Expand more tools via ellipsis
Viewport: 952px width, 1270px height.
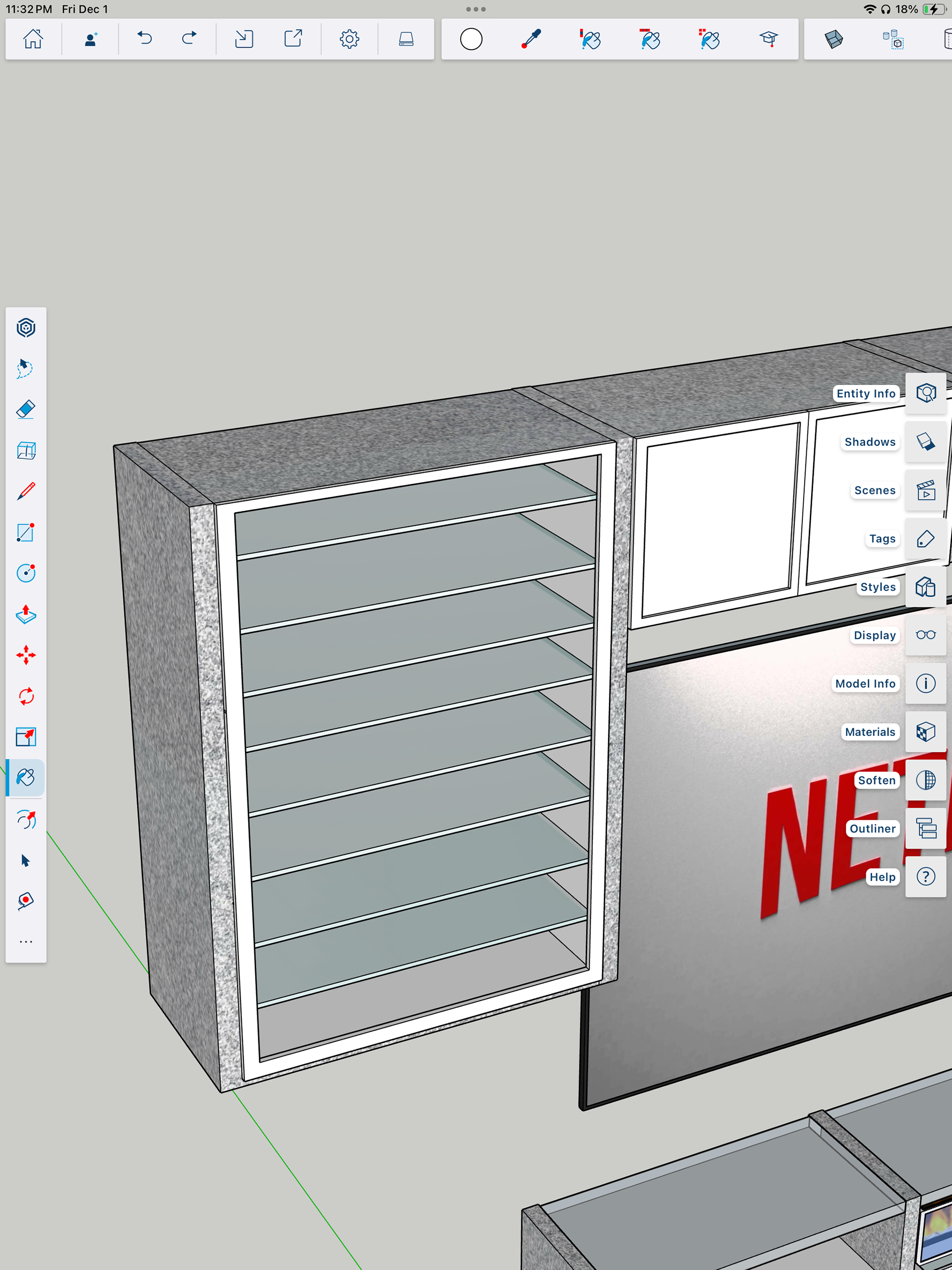[x=26, y=942]
